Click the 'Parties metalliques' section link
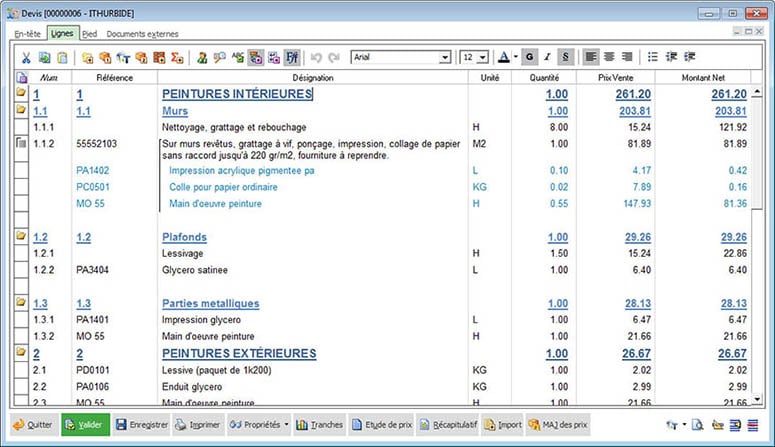Screen dimensions: 775x447 click(211, 304)
